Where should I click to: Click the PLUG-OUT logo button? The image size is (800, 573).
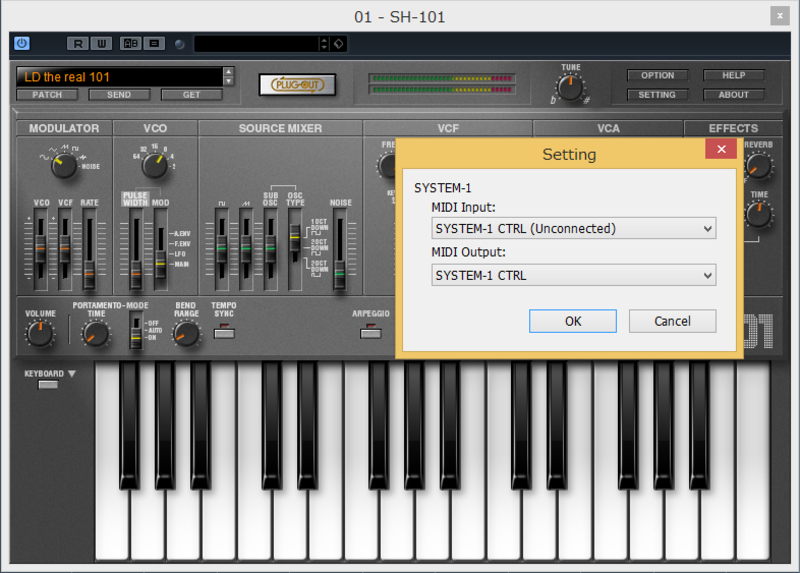click(297, 85)
